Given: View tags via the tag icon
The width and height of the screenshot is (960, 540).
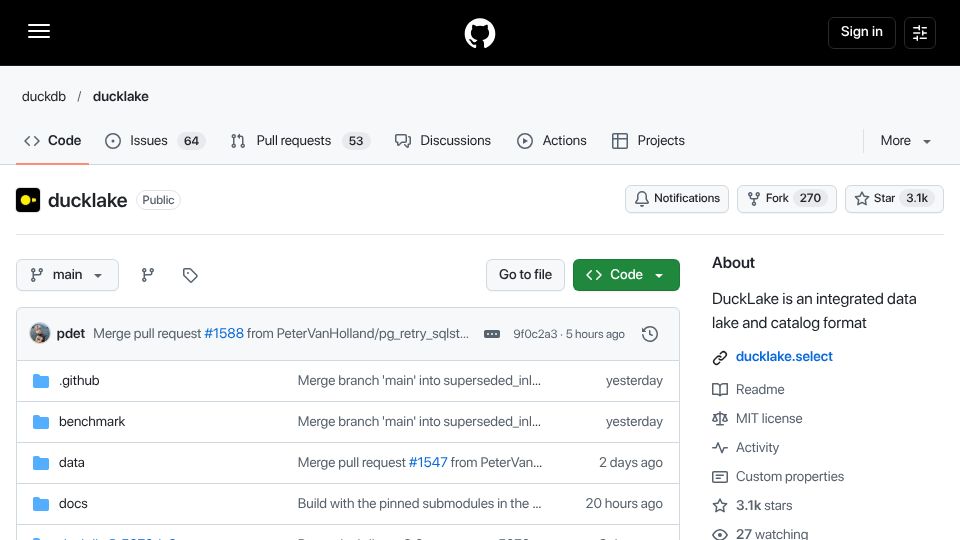Looking at the screenshot, I should coord(190,275).
